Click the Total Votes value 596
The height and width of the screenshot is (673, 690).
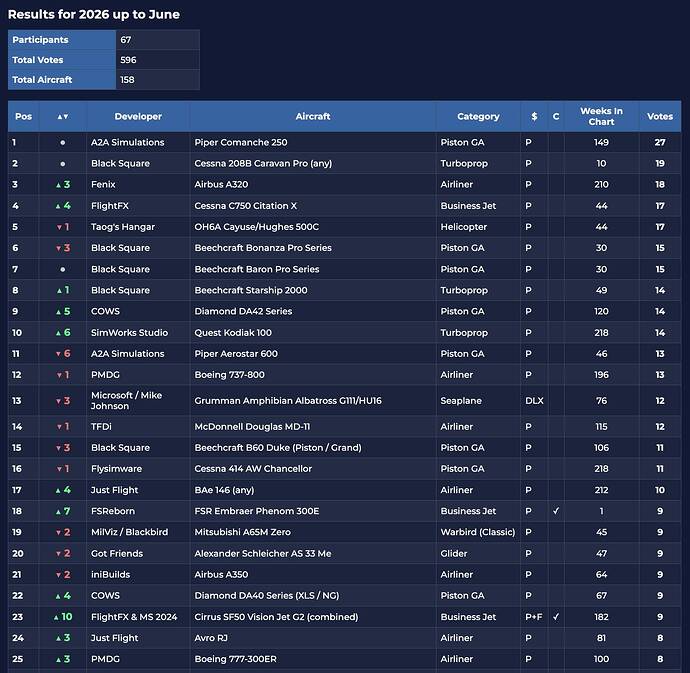128,60
